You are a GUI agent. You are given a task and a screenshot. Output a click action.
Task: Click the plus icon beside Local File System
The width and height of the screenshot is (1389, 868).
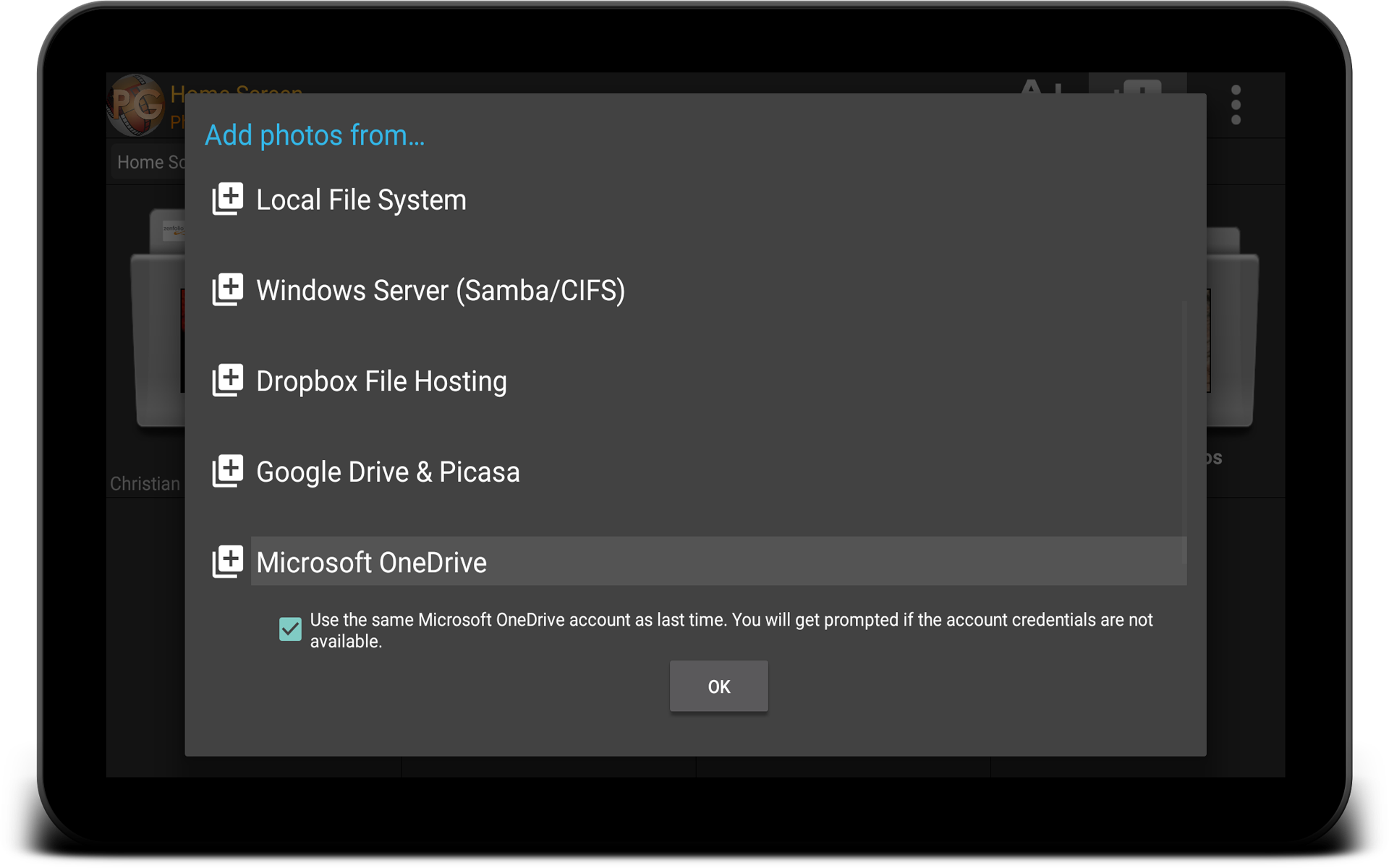click(227, 199)
